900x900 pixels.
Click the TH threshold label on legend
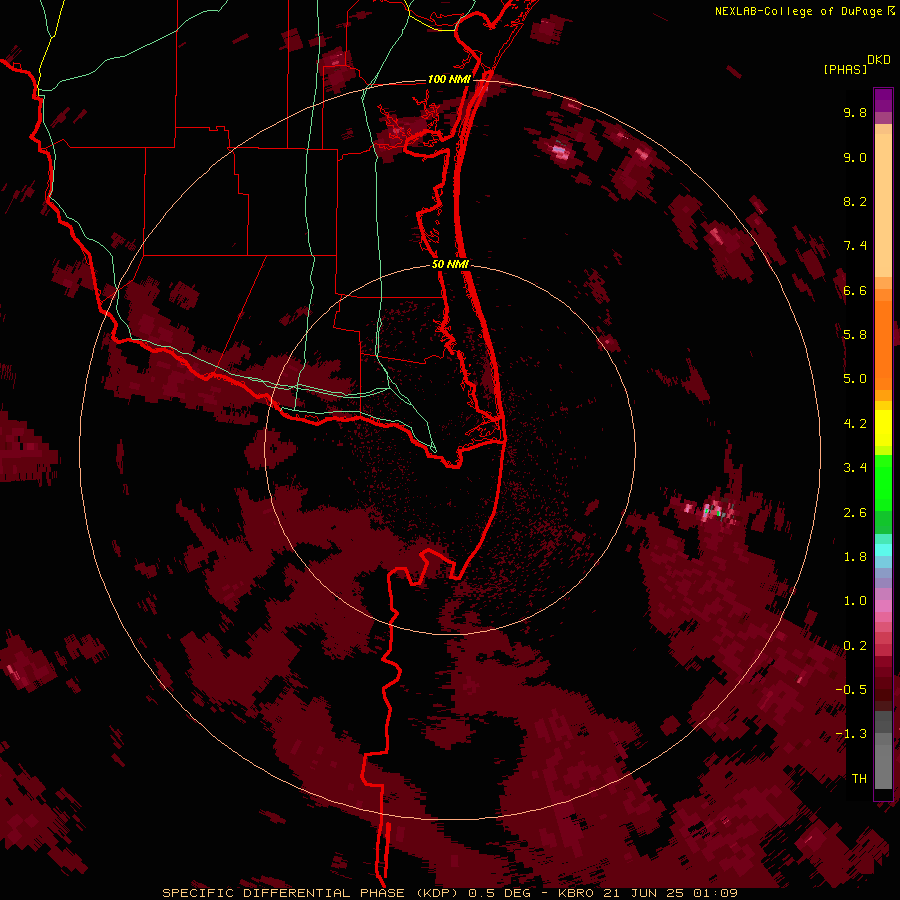859,779
